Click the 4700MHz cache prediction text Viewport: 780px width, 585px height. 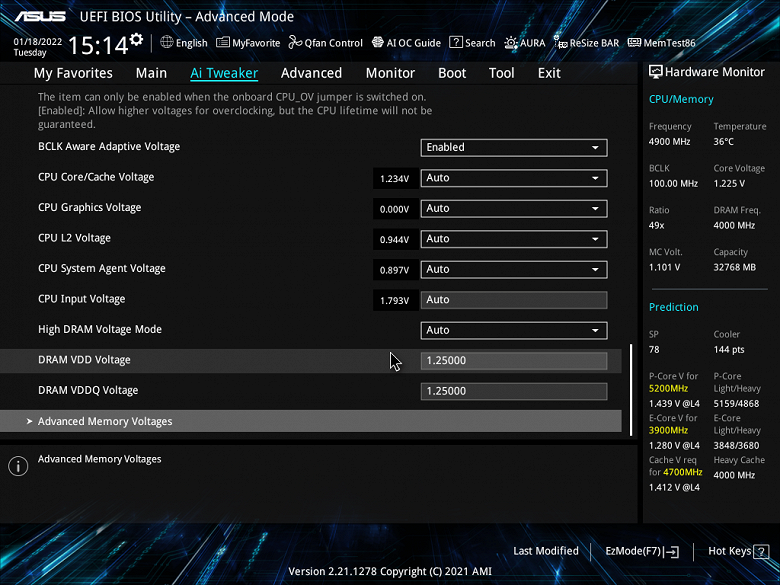click(682, 472)
